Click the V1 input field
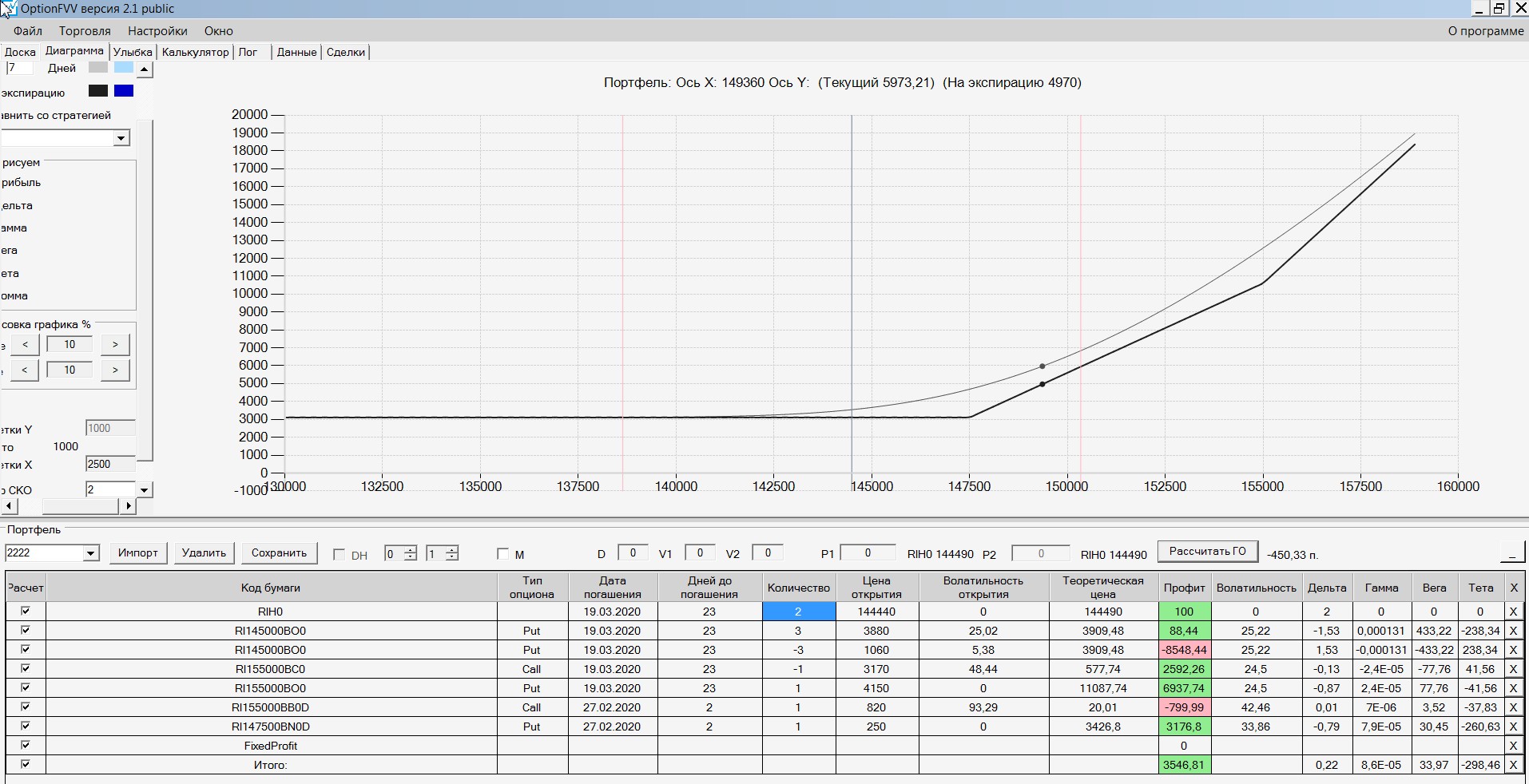Screen dimensions: 1529x784 (700, 552)
